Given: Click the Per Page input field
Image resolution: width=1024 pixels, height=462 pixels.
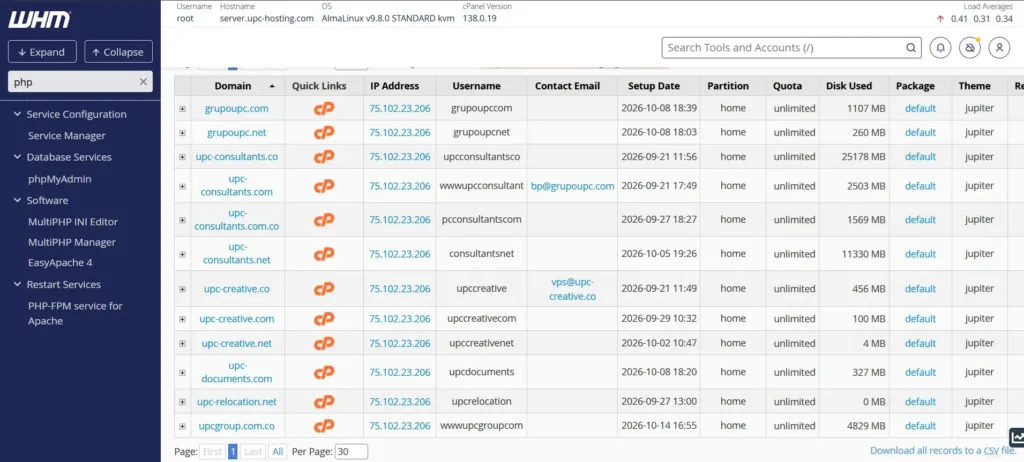Looking at the screenshot, I should coord(351,452).
